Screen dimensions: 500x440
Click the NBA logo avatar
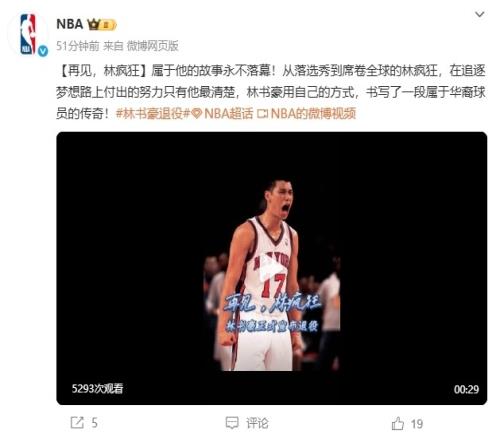coord(28,34)
